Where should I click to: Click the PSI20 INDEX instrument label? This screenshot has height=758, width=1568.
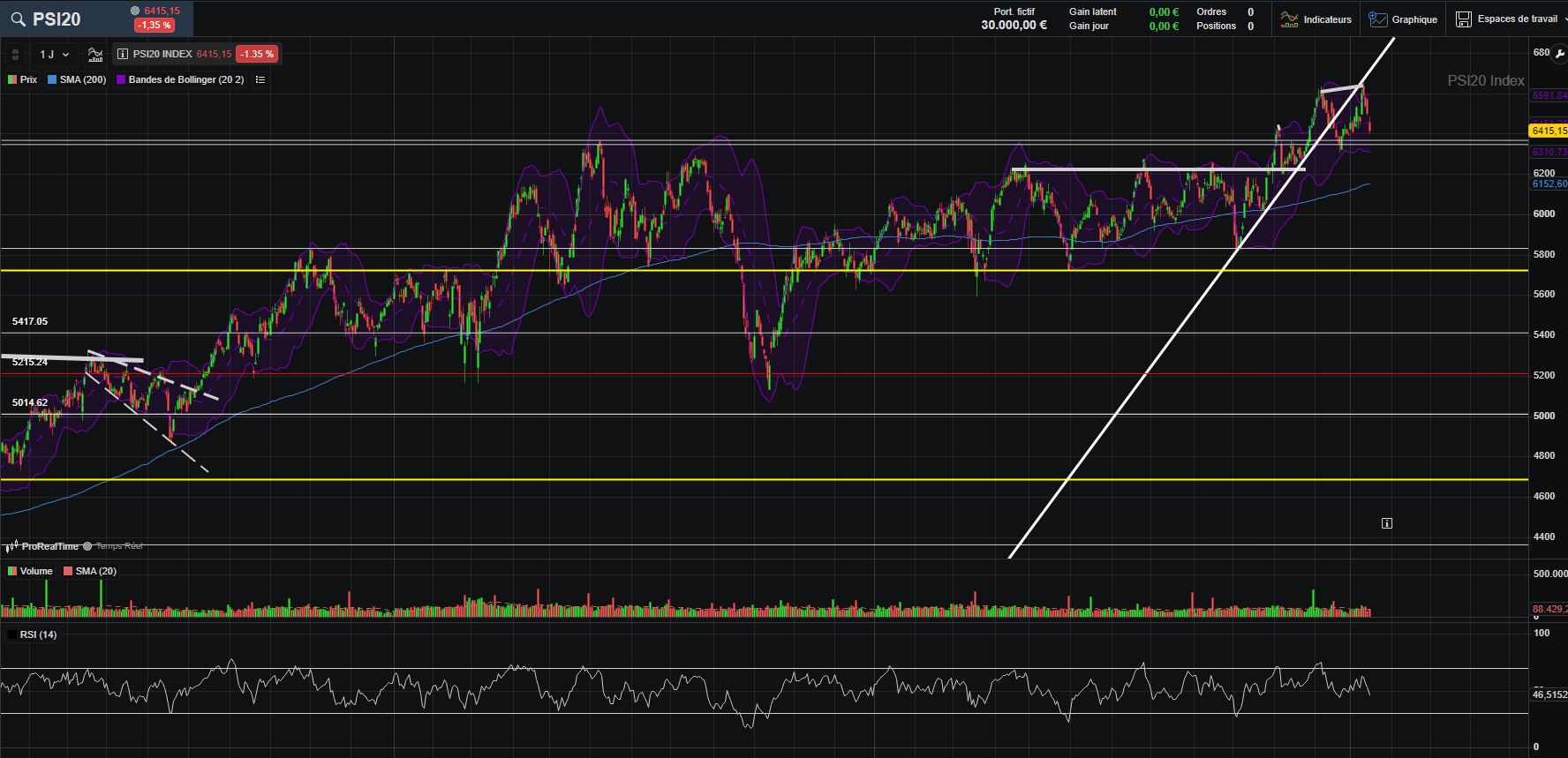[x=162, y=54]
